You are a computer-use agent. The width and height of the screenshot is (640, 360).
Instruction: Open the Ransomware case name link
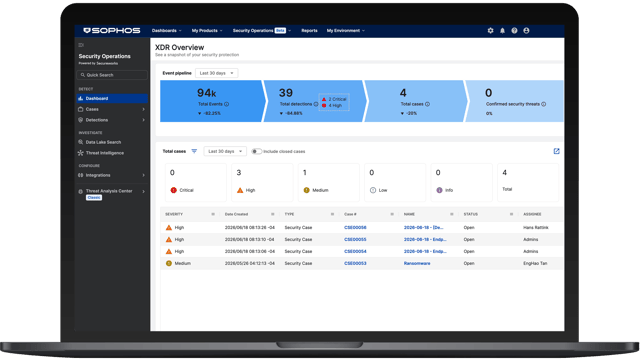tap(417, 263)
